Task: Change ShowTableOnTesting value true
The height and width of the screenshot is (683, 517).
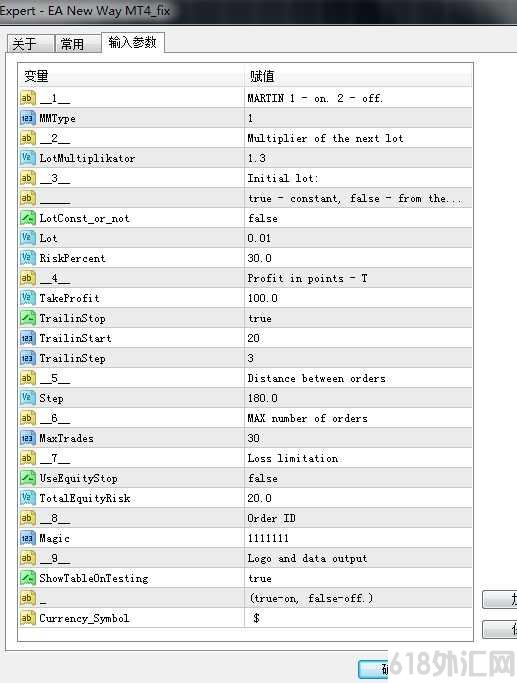Action: (358, 578)
